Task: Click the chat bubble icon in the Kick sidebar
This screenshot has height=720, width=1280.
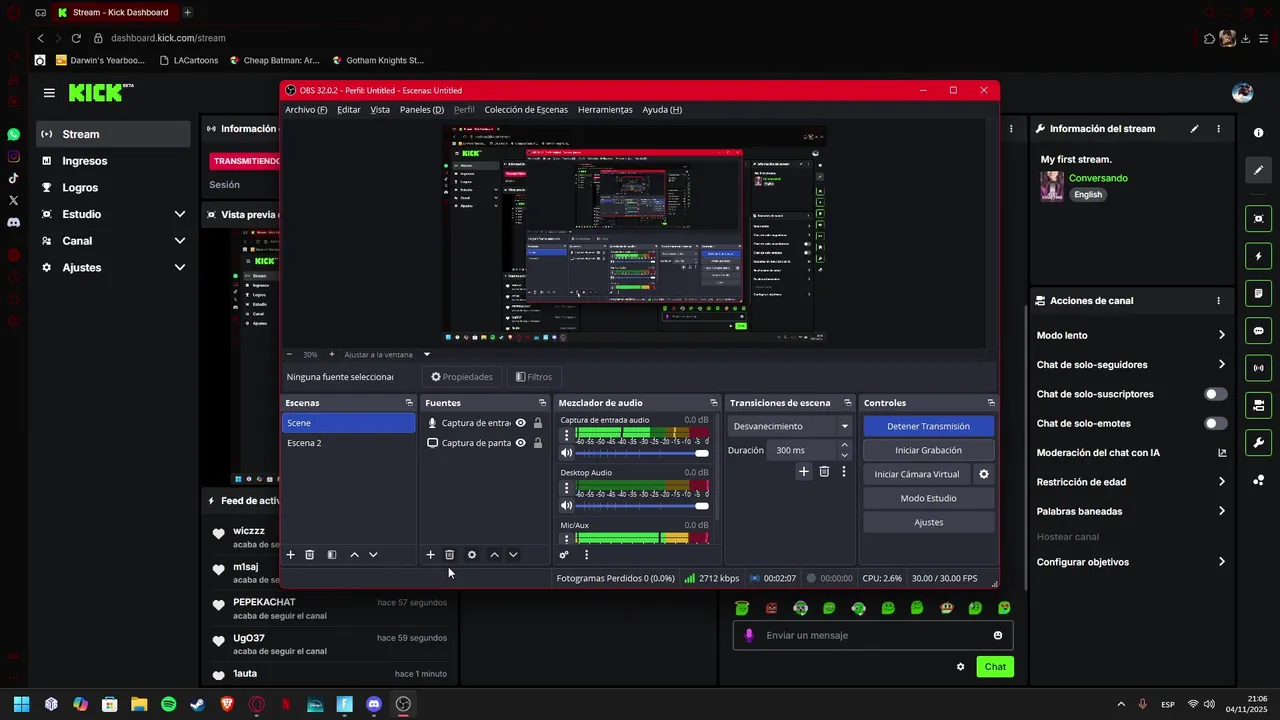Action: (x=1258, y=331)
